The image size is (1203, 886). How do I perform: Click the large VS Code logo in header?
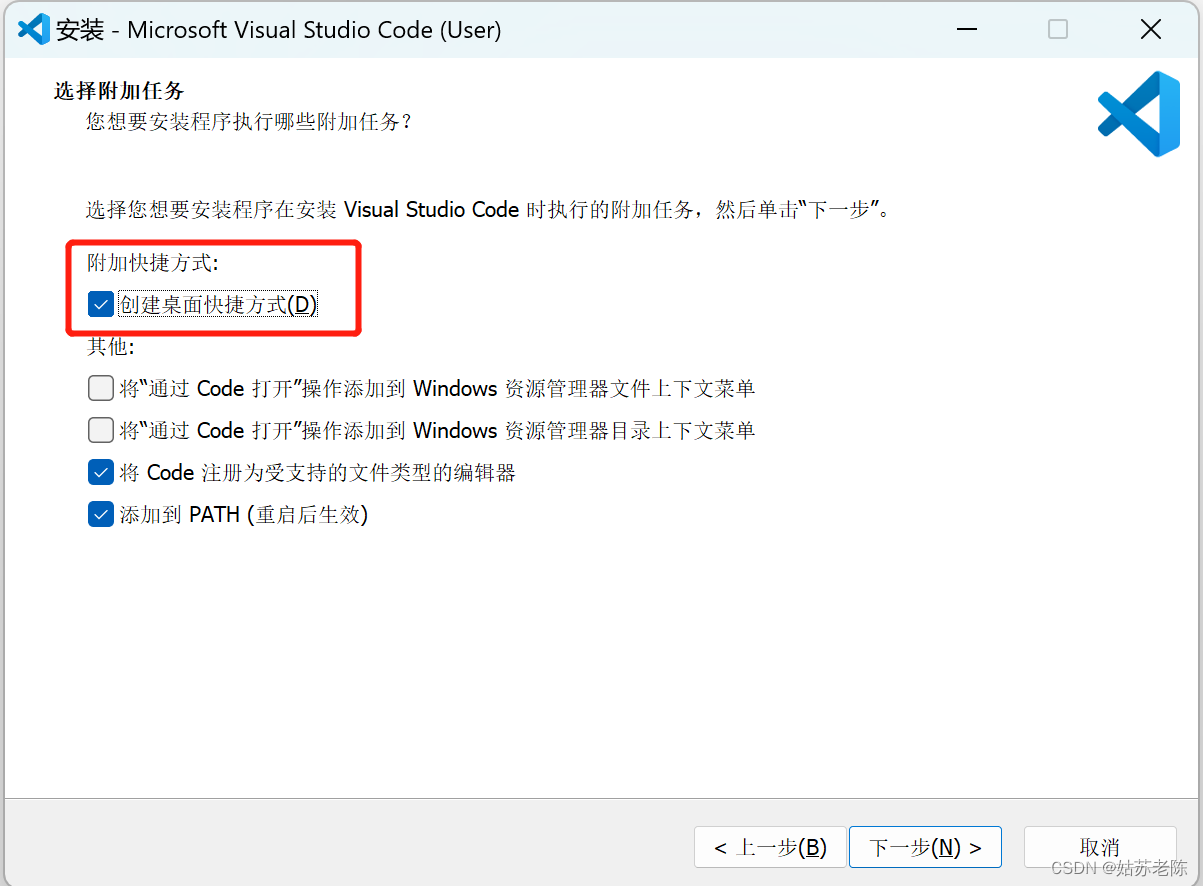click(1139, 114)
